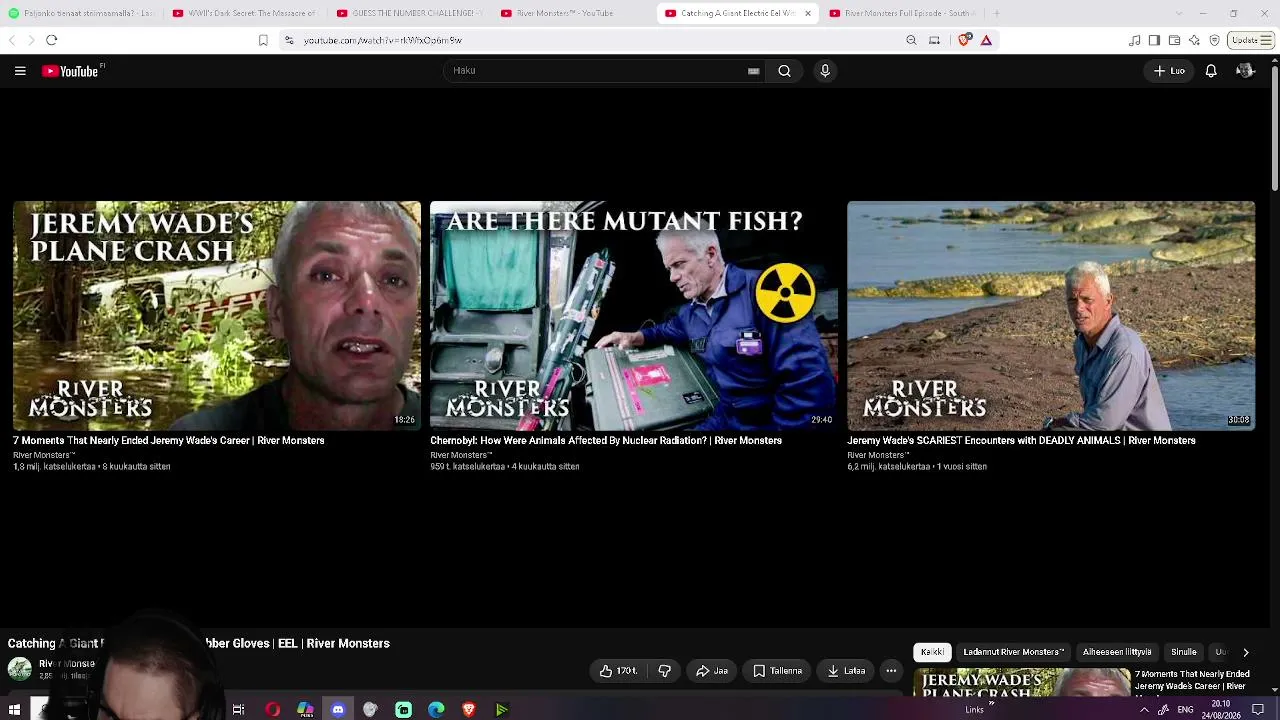Open YouTube notifications bell

pos(1211,71)
